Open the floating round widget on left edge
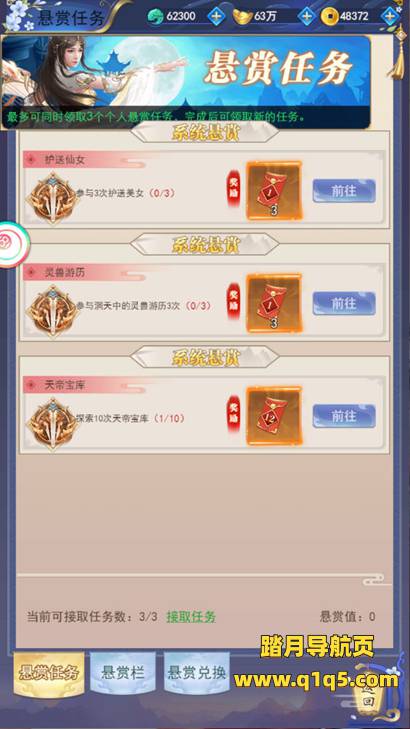The image size is (410, 729). [x=13, y=245]
